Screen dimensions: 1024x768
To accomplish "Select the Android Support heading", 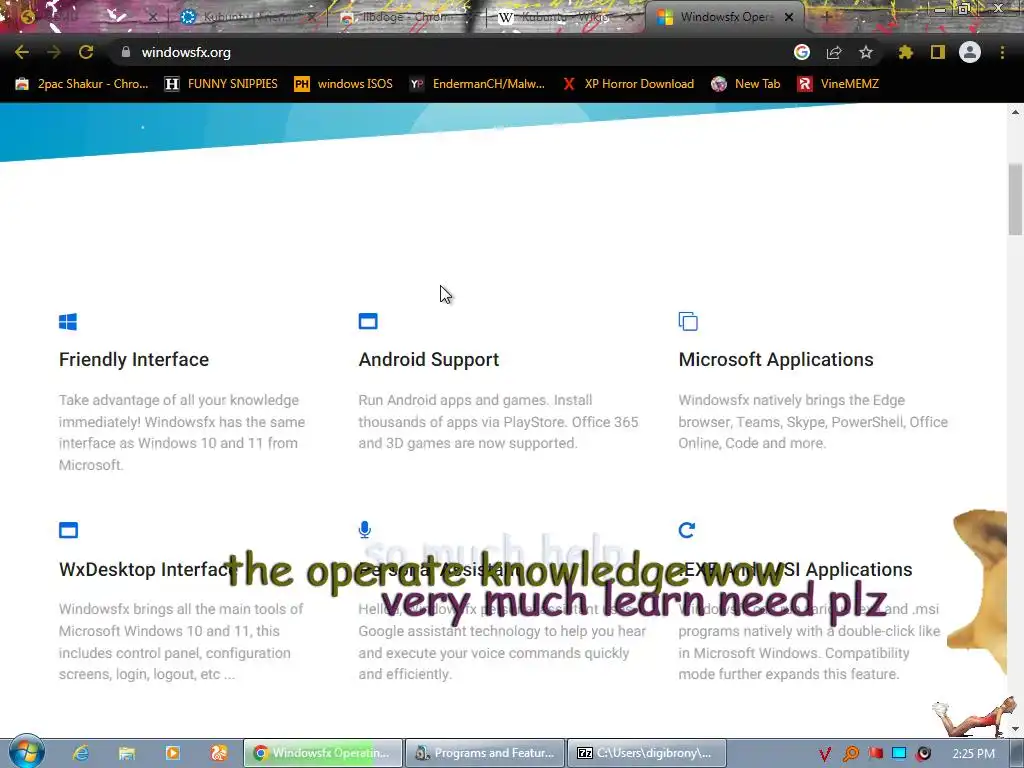I will (x=428, y=360).
